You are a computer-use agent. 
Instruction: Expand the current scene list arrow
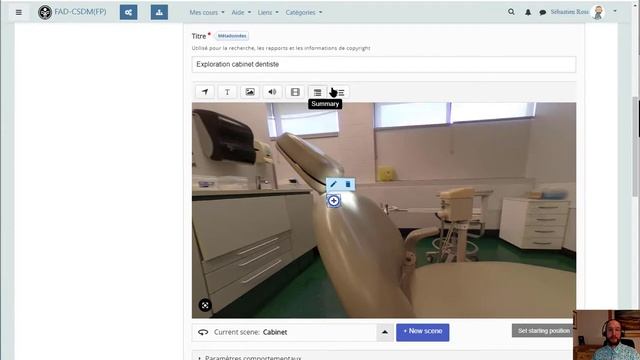coord(384,332)
